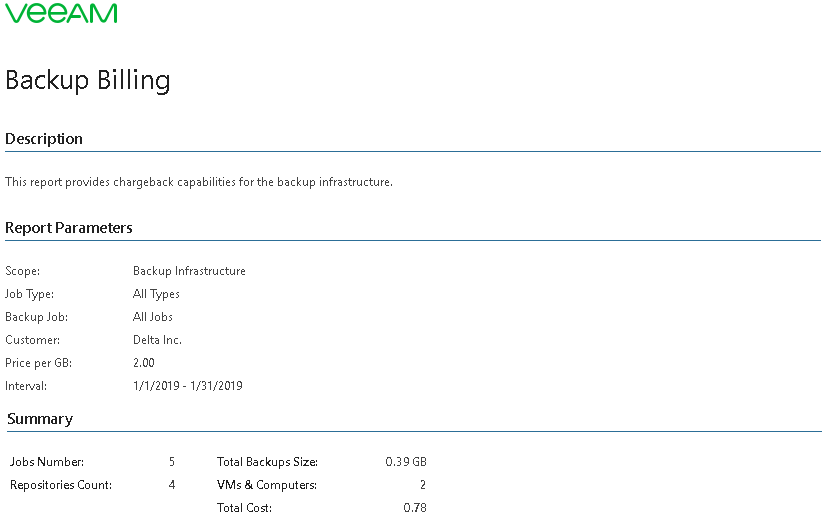Click the Description section heading
The height and width of the screenshot is (523, 822).
click(44, 139)
